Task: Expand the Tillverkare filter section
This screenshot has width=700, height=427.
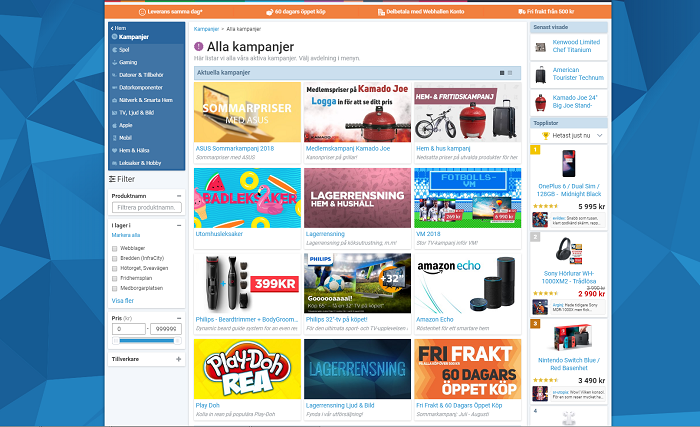Action: coord(179,358)
